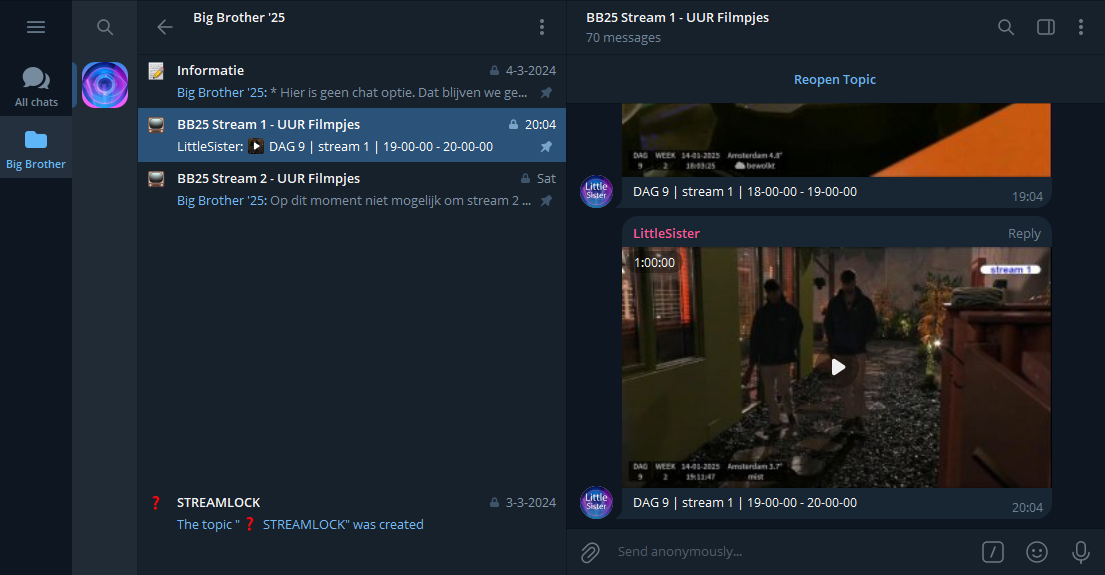Image resolution: width=1105 pixels, height=575 pixels.
Task: Click lock icon on BB25 Stream 1 row
Action: click(x=514, y=124)
